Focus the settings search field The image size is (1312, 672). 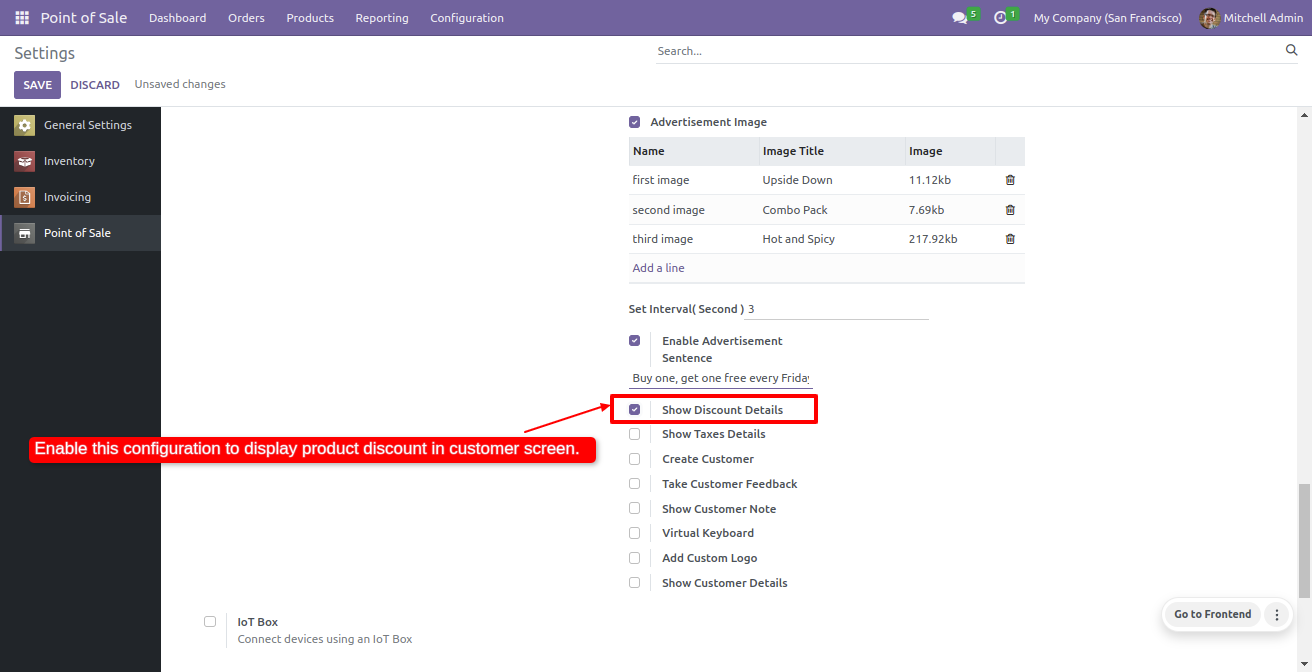click(968, 51)
